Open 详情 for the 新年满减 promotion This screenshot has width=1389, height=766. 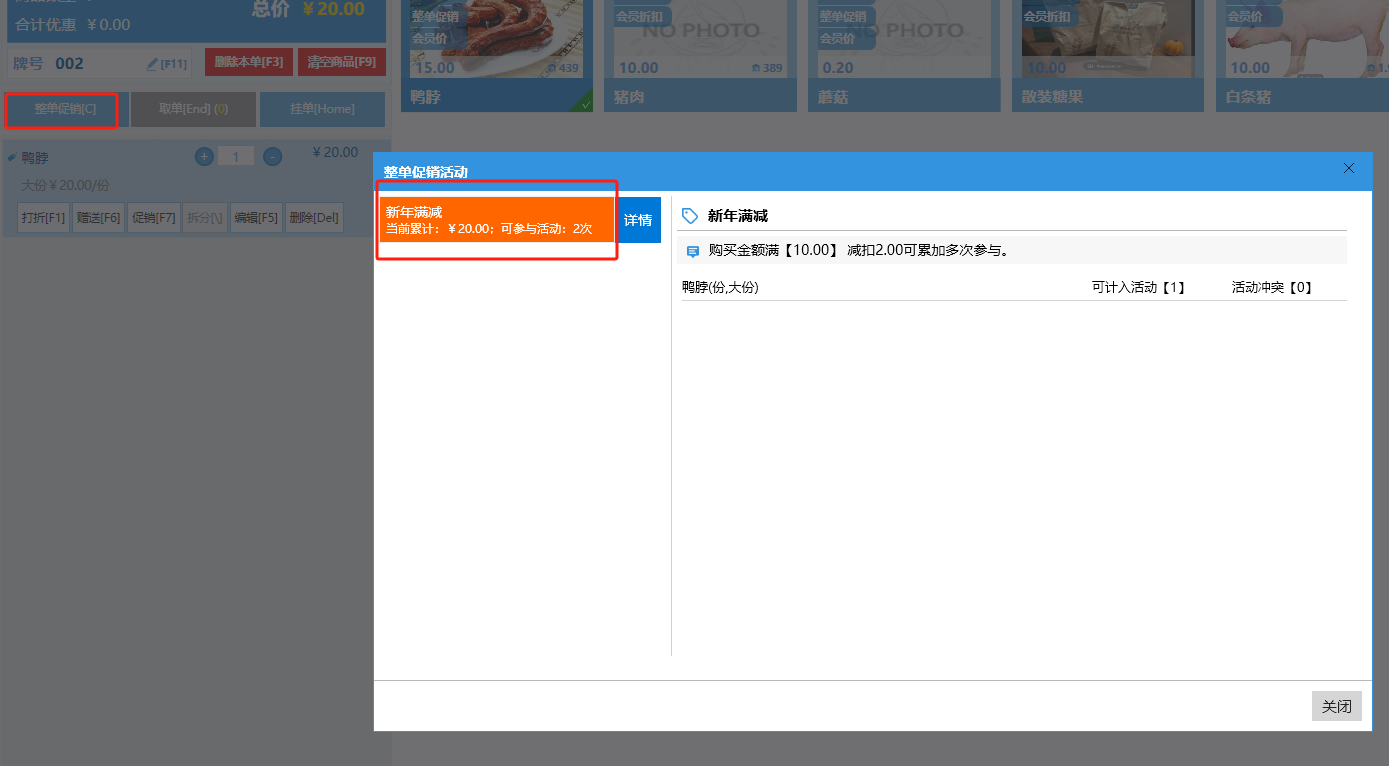click(638, 220)
